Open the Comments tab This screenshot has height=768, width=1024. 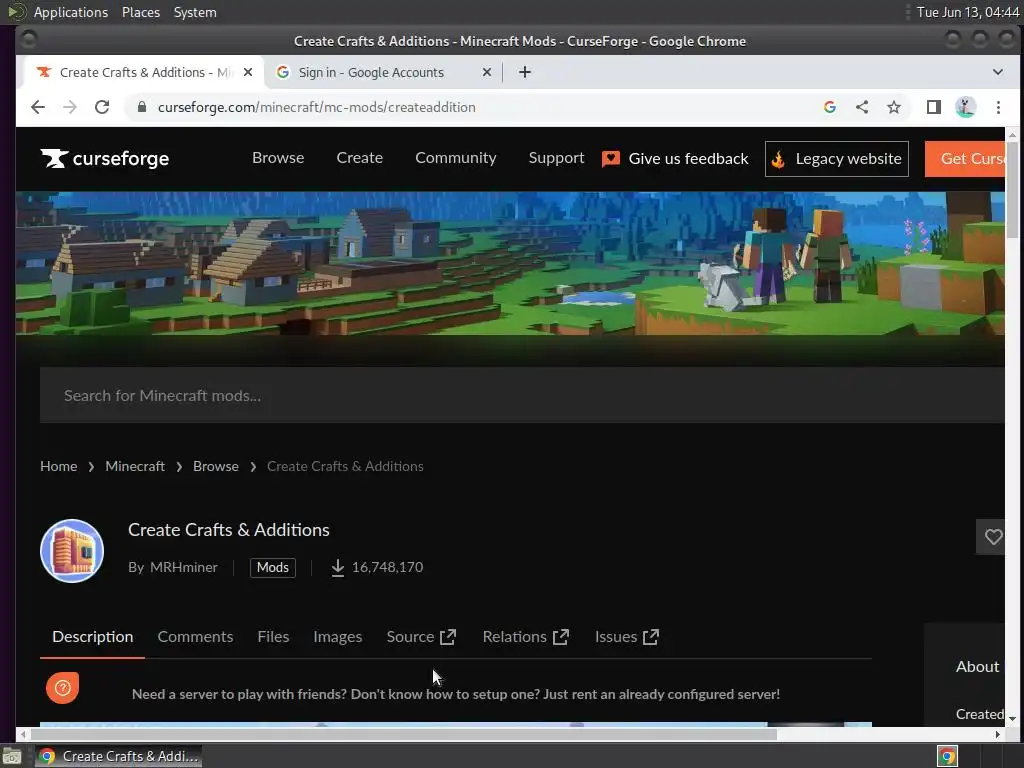pos(195,637)
